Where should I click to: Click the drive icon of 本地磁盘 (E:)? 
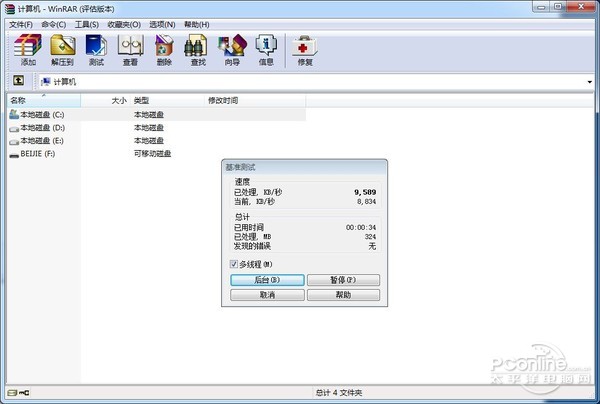pos(14,142)
